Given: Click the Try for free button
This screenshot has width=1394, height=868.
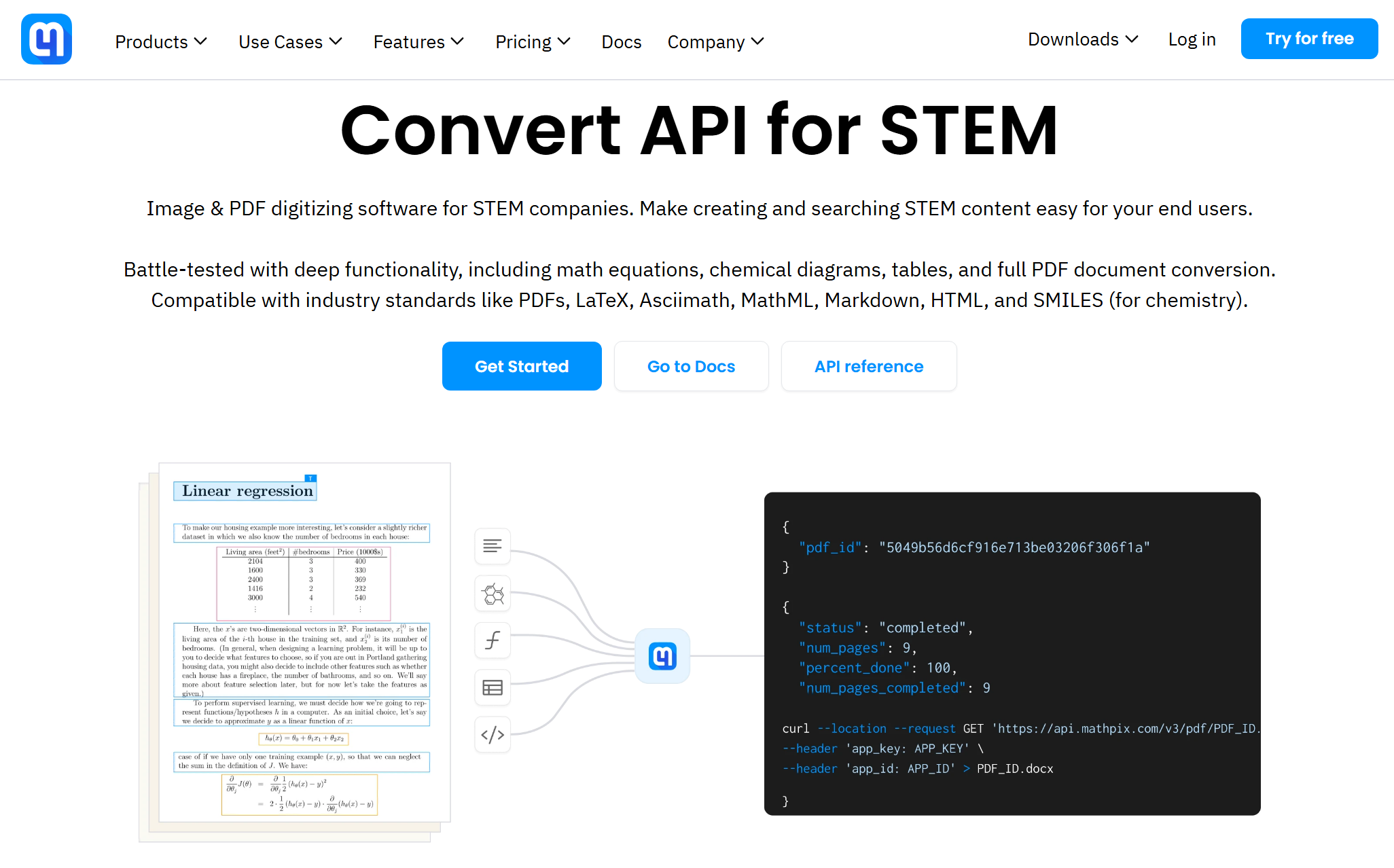Looking at the screenshot, I should pos(1310,39).
